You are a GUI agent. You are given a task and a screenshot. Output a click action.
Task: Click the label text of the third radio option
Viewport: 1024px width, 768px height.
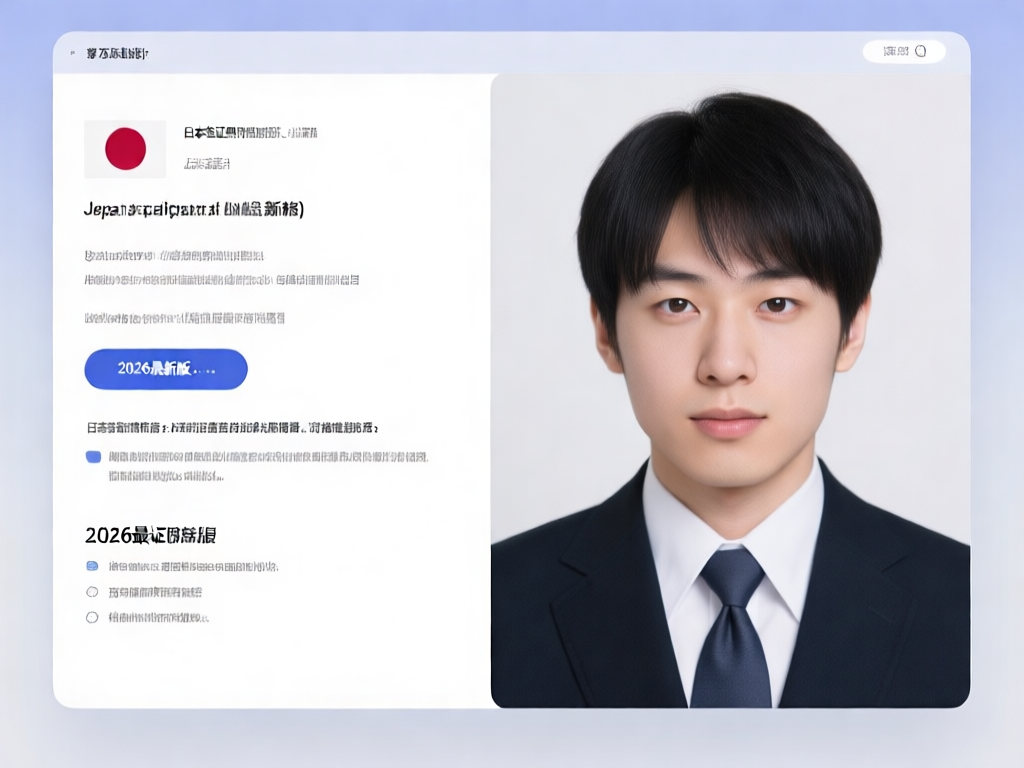click(x=158, y=618)
